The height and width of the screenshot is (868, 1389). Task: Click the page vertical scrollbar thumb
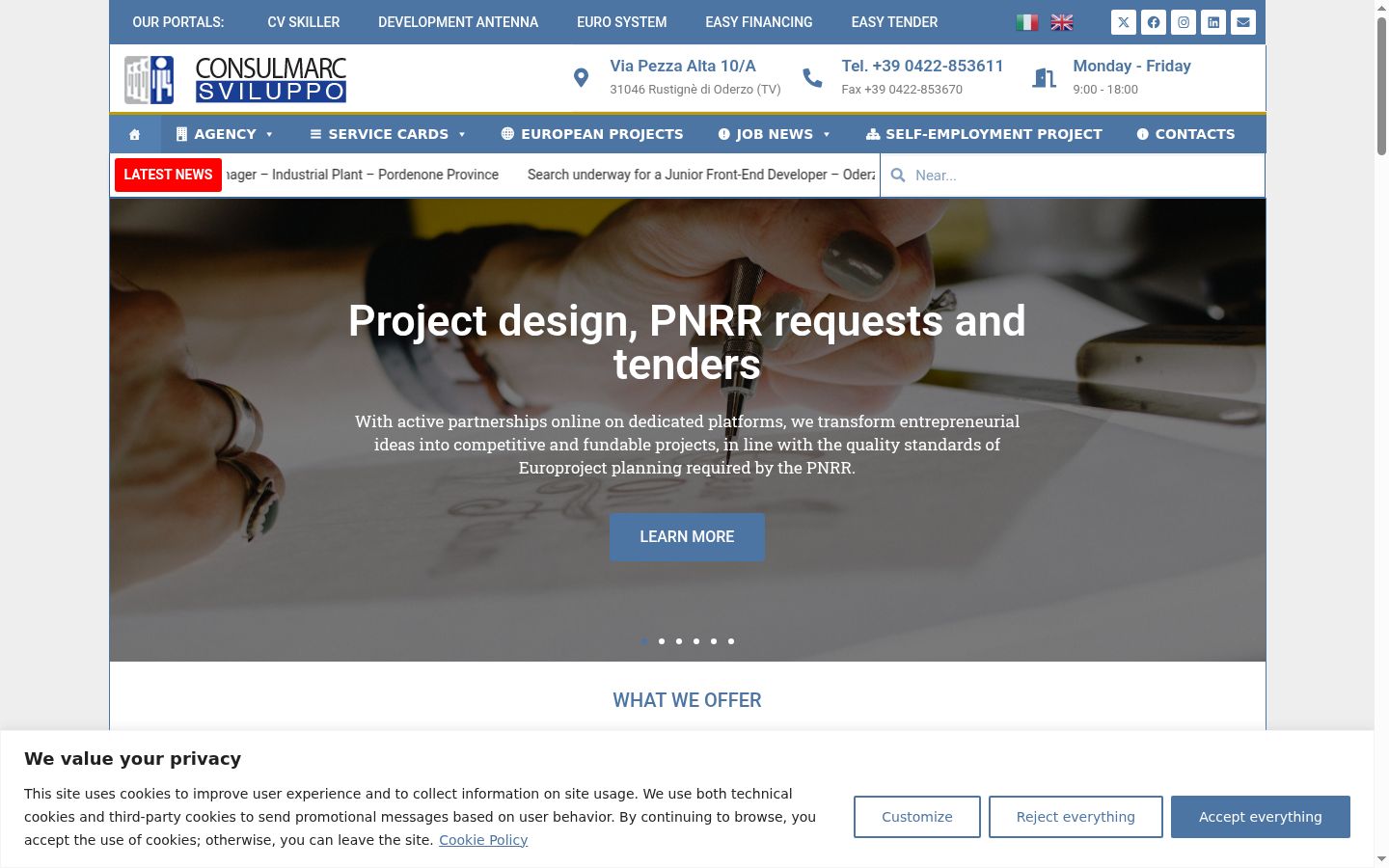point(1381,87)
